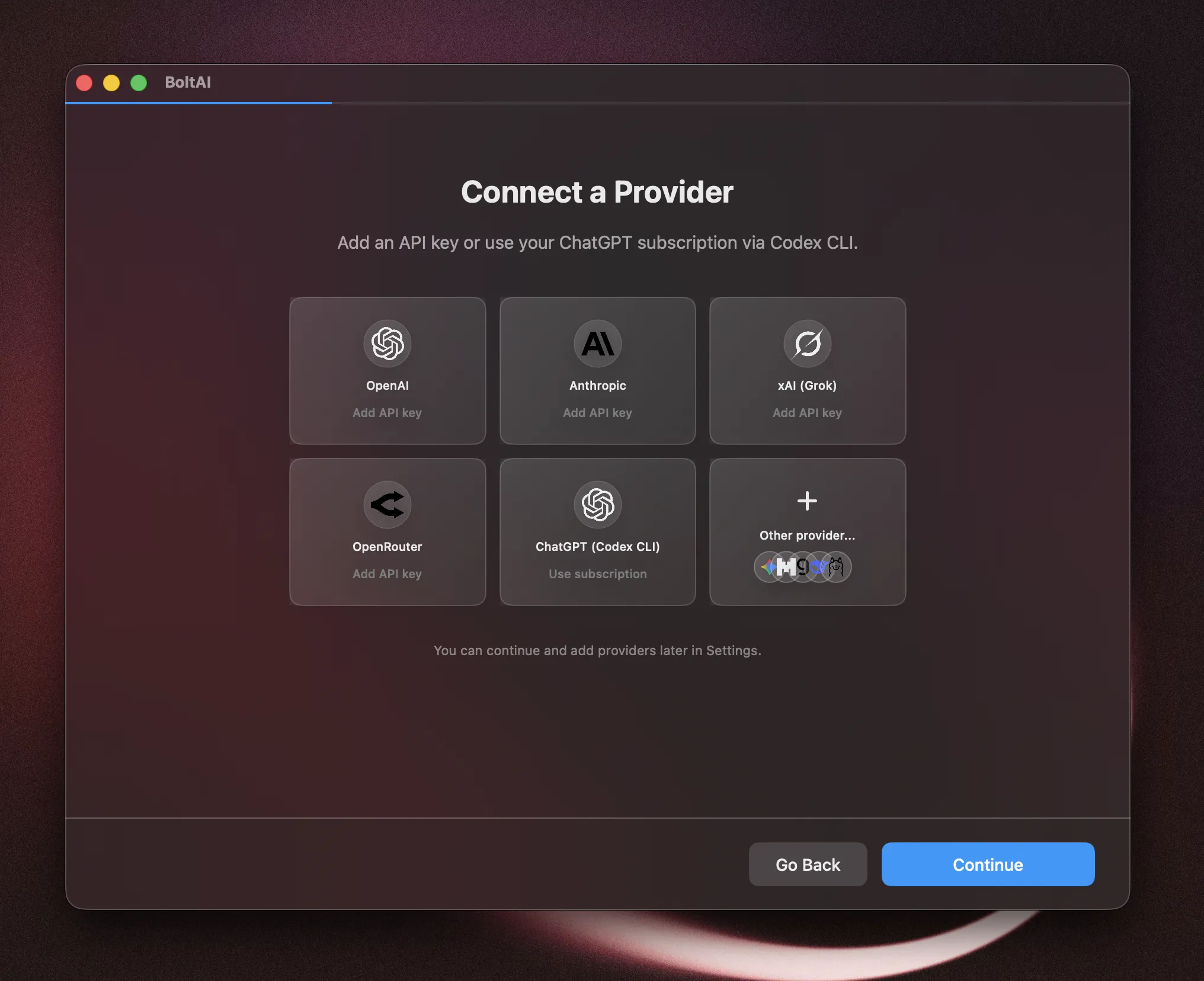The image size is (1204, 981).
Task: Click the Groq g icon
Action: [803, 567]
